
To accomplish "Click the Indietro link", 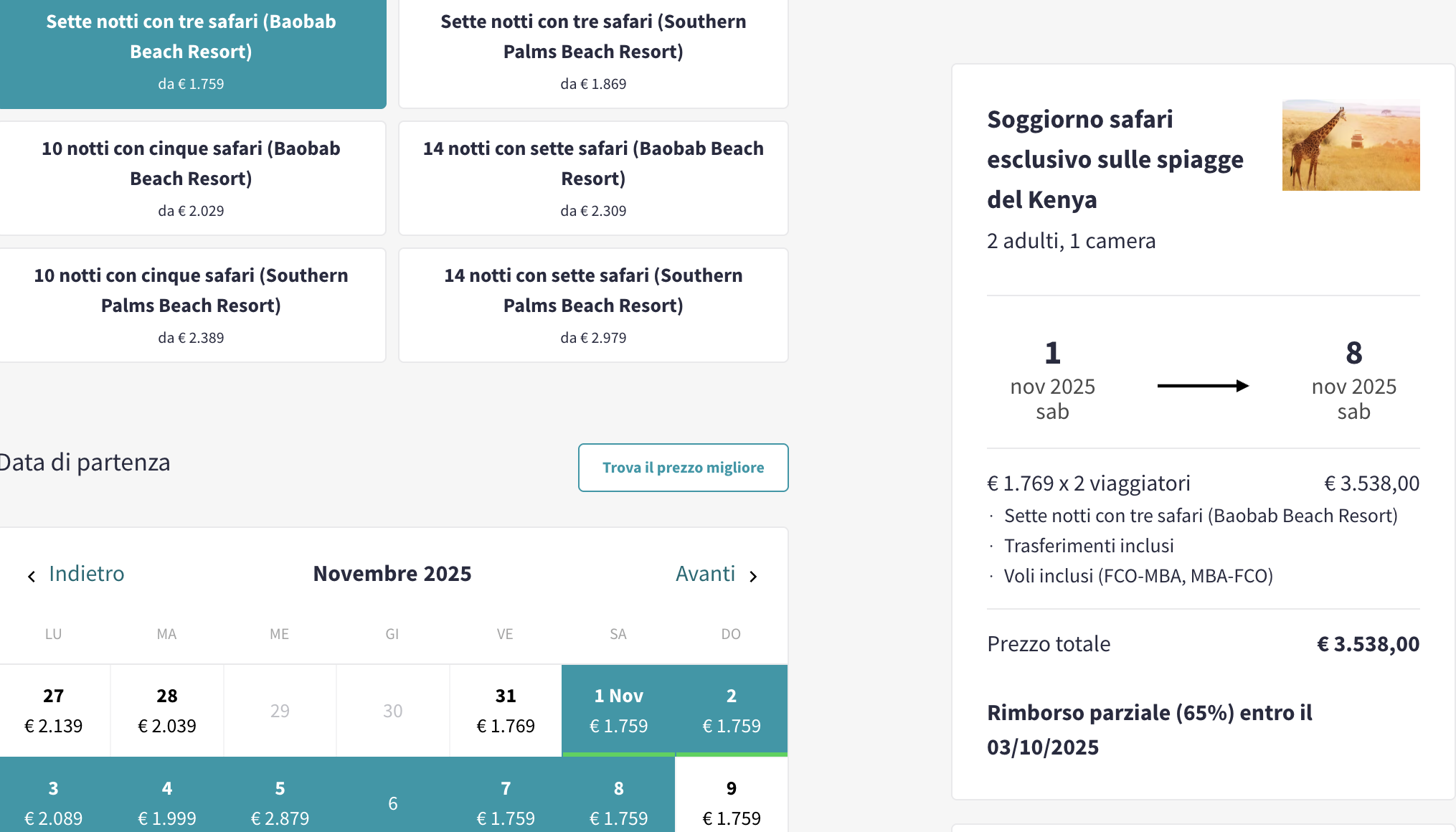I will 86,574.
